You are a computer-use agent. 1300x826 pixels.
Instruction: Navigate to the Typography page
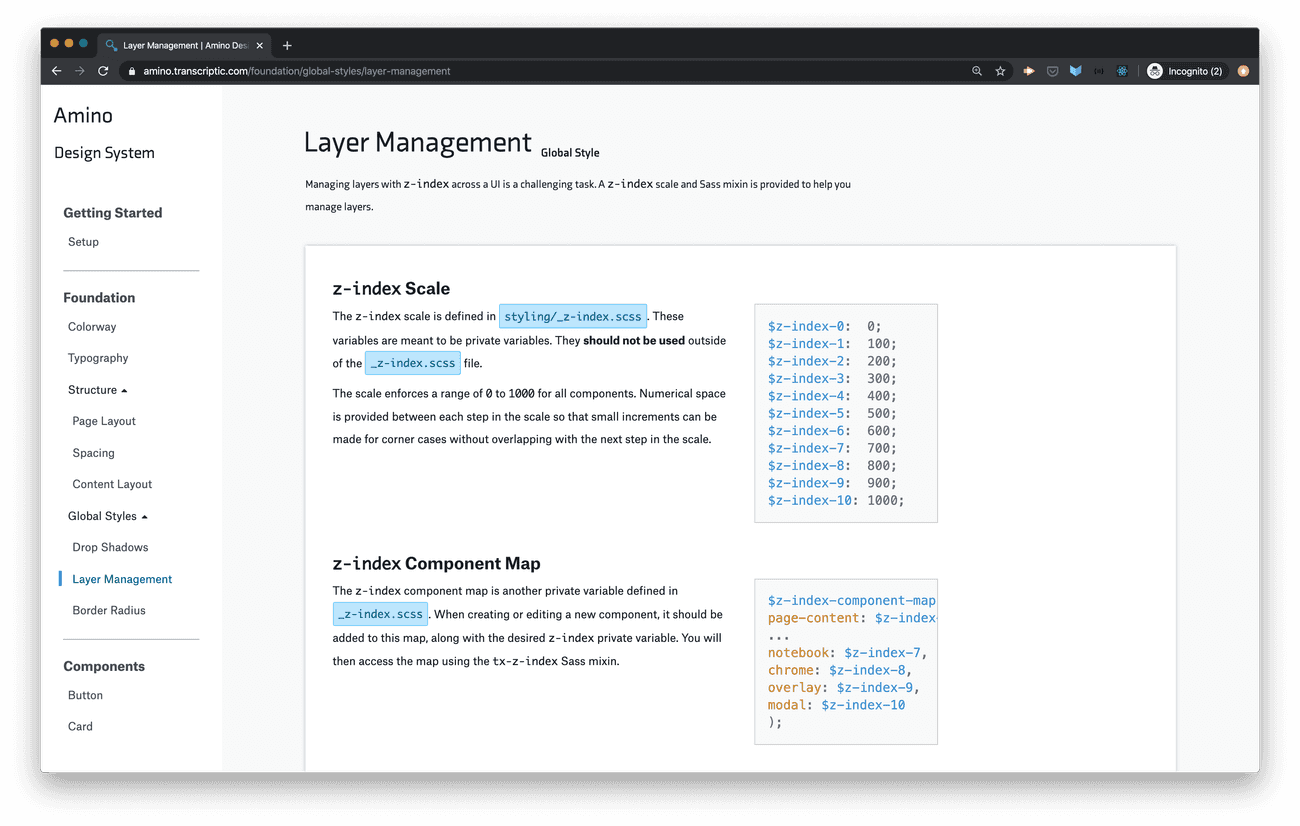click(x=97, y=357)
